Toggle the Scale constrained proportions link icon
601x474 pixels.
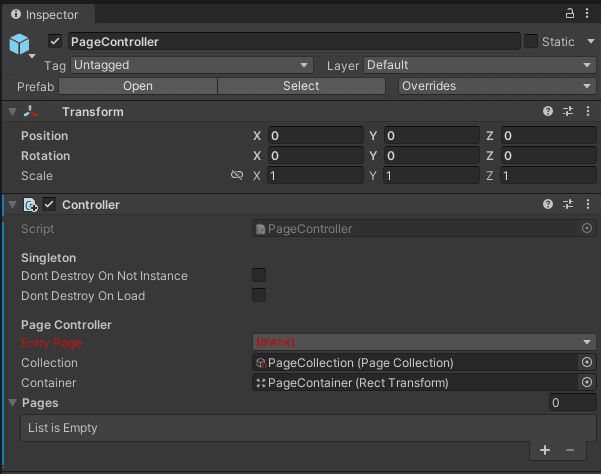(237, 175)
